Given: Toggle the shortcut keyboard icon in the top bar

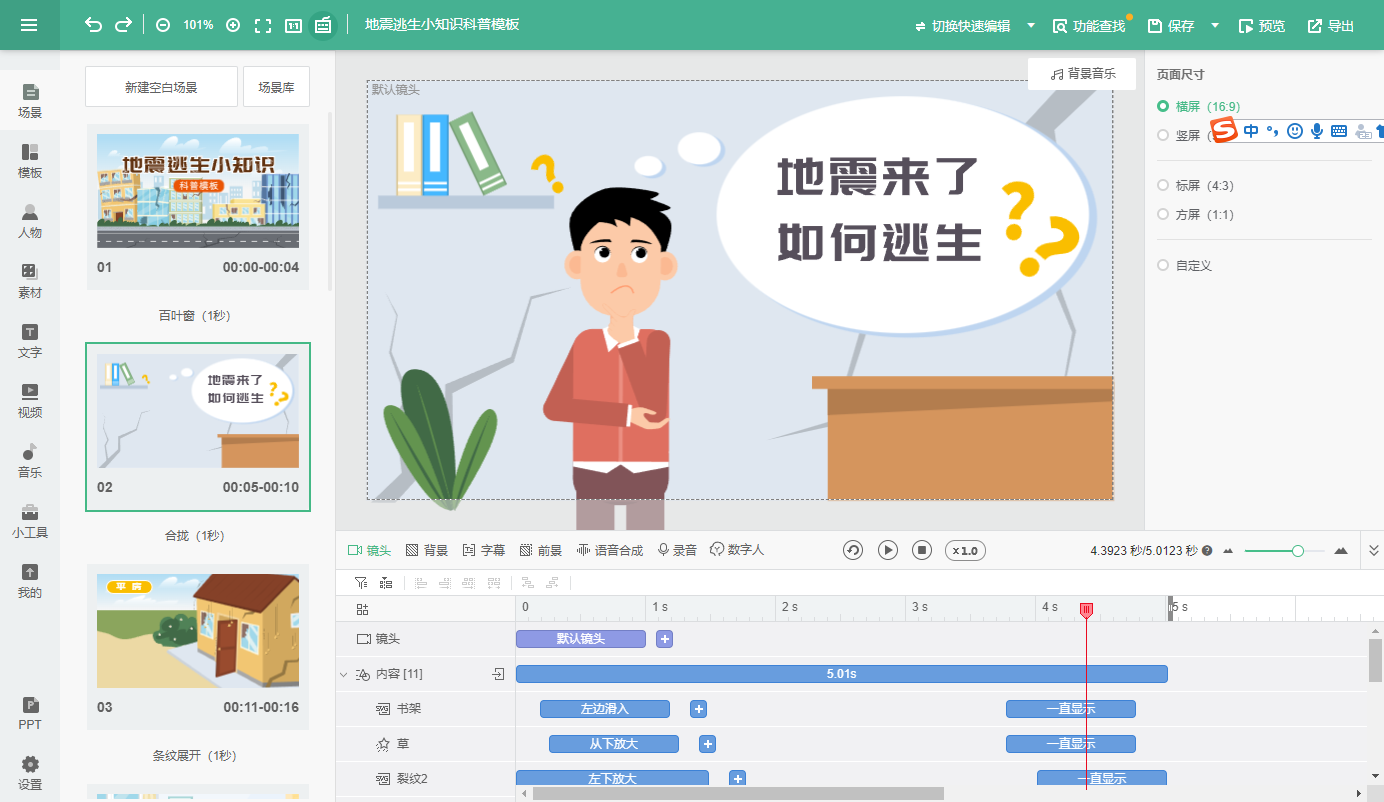Looking at the screenshot, I should pyautogui.click(x=322, y=25).
